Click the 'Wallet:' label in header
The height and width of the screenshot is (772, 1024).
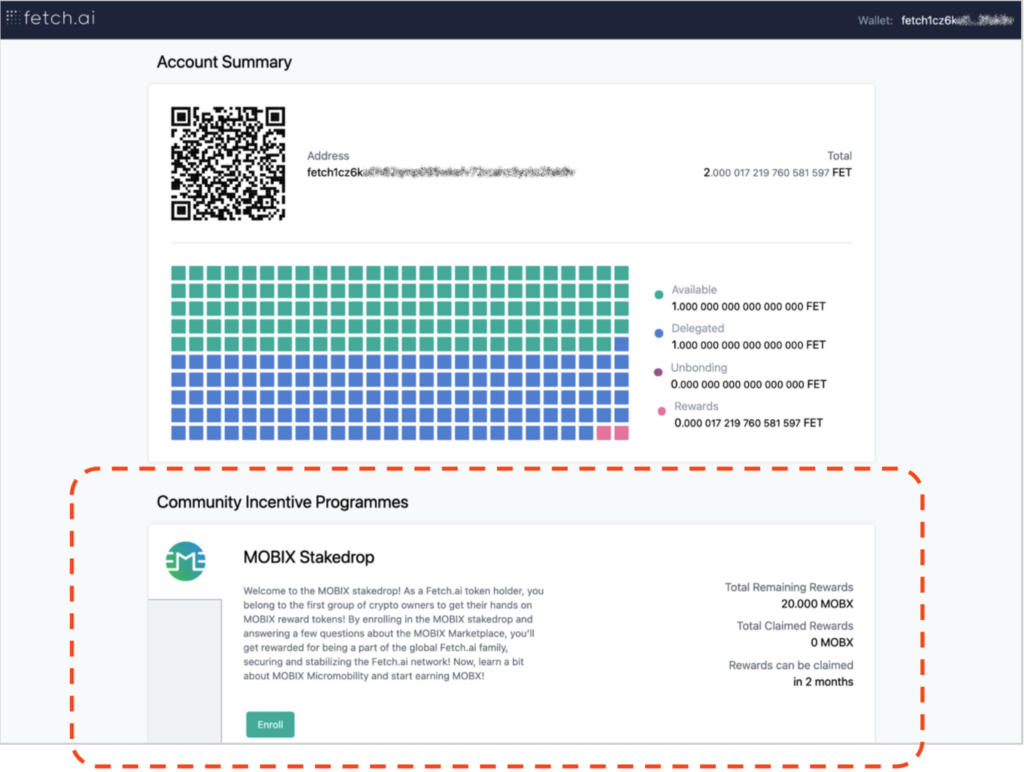coord(875,20)
